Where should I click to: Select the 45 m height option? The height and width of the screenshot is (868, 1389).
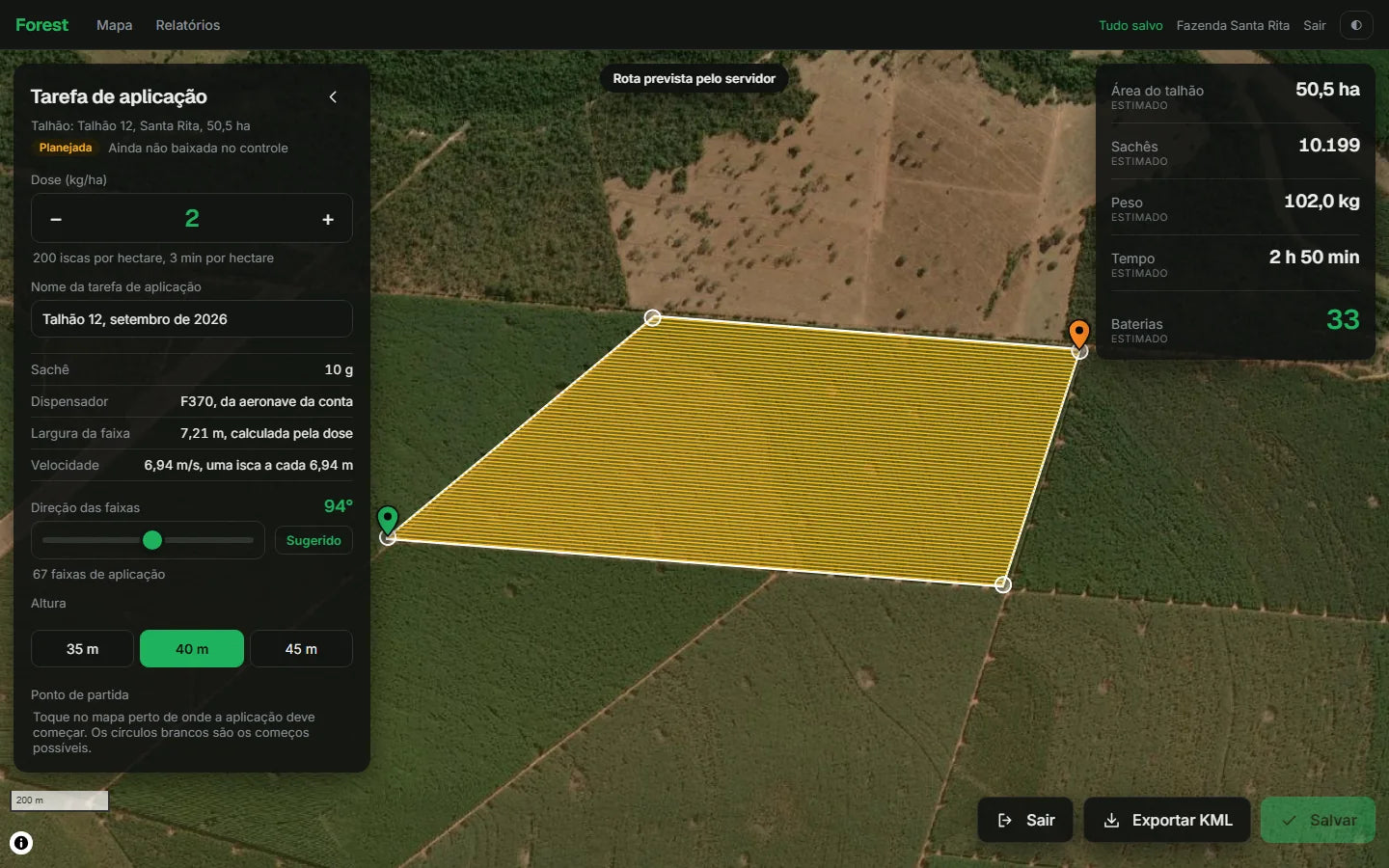click(301, 649)
